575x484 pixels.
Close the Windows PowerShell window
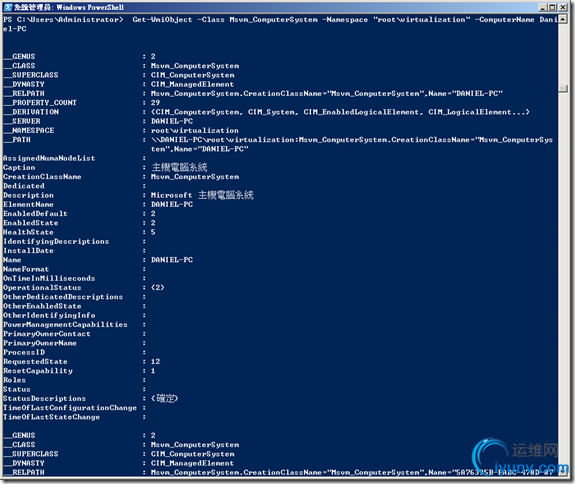pos(563,7)
